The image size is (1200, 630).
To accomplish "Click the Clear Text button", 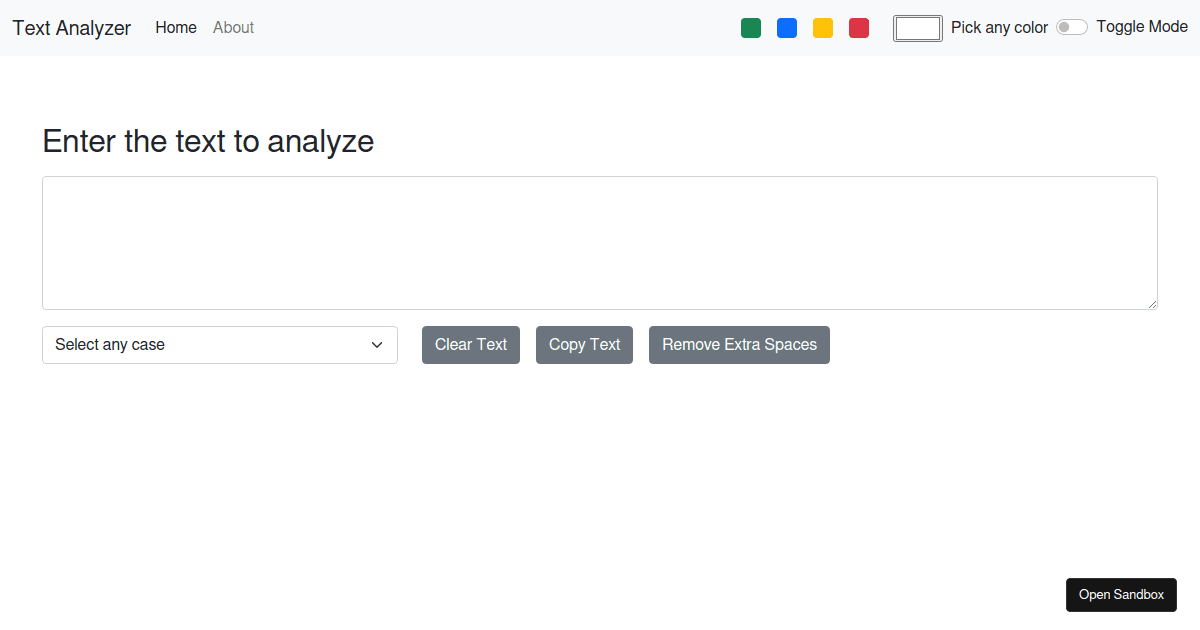I will pos(470,344).
